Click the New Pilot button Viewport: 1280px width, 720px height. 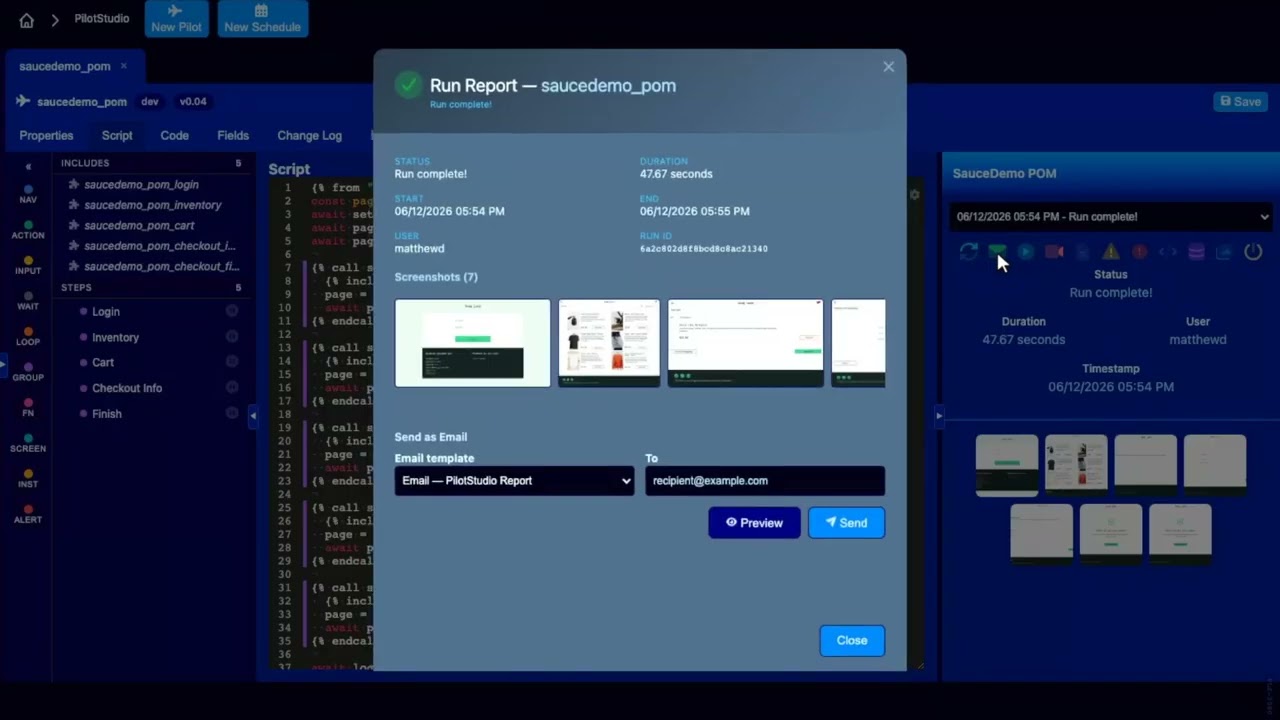[177, 19]
